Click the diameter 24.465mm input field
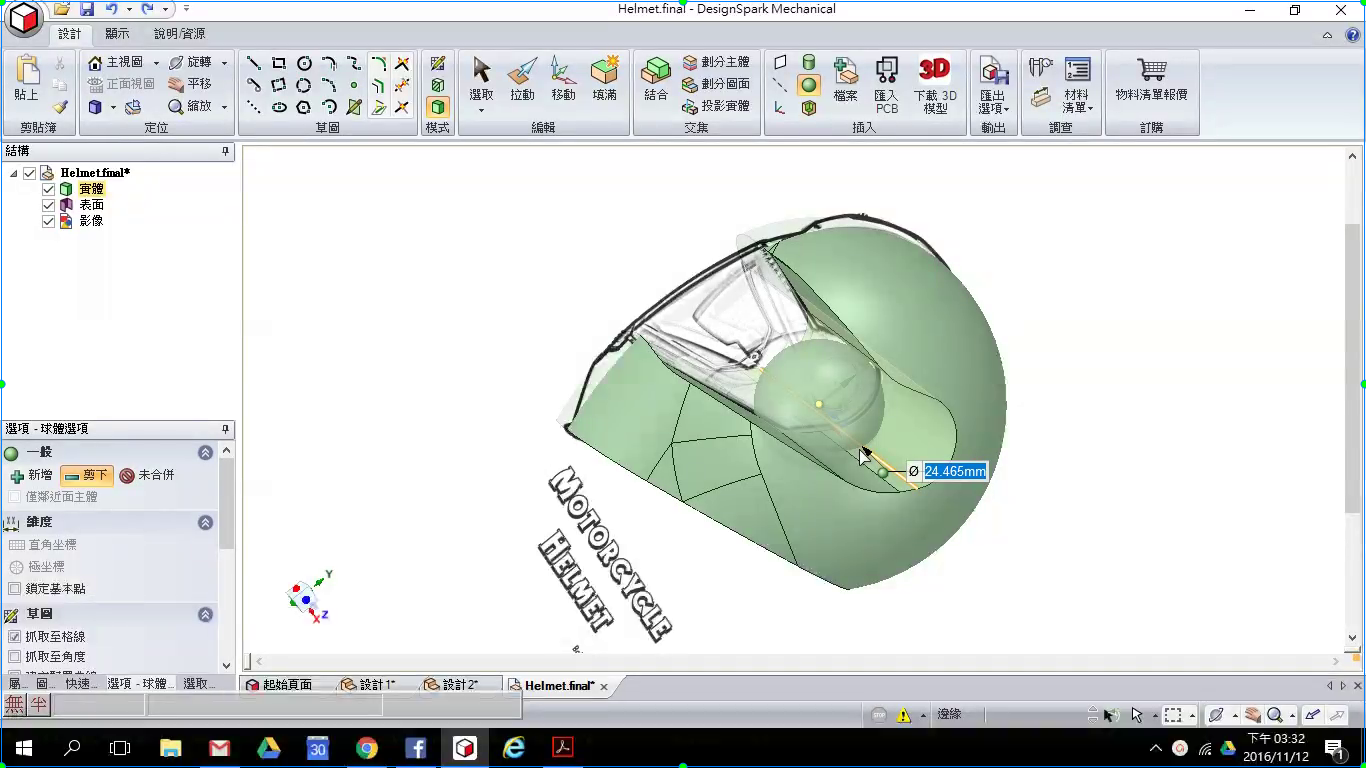The height and width of the screenshot is (768, 1366). click(x=955, y=471)
